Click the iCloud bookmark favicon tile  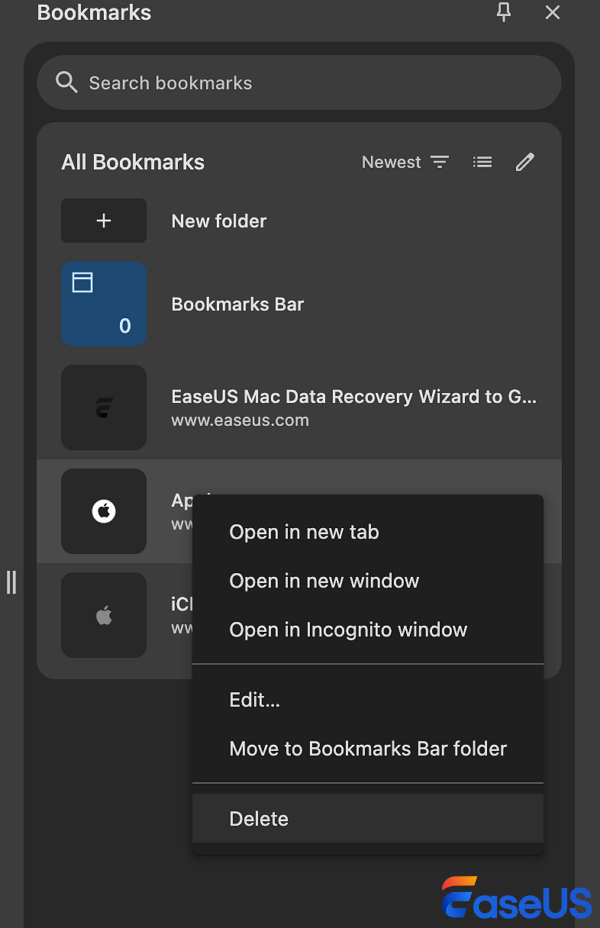104,615
